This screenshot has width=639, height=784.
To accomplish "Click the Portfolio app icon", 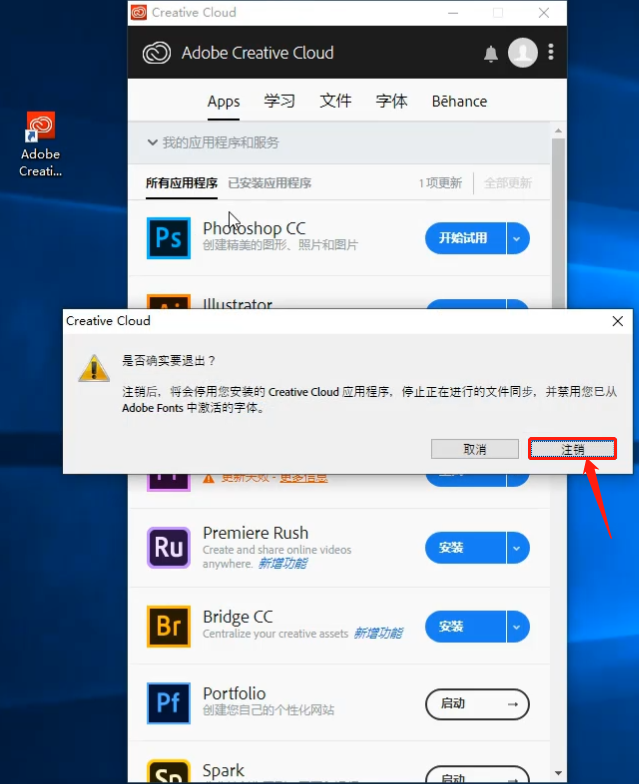I will pyautogui.click(x=168, y=703).
